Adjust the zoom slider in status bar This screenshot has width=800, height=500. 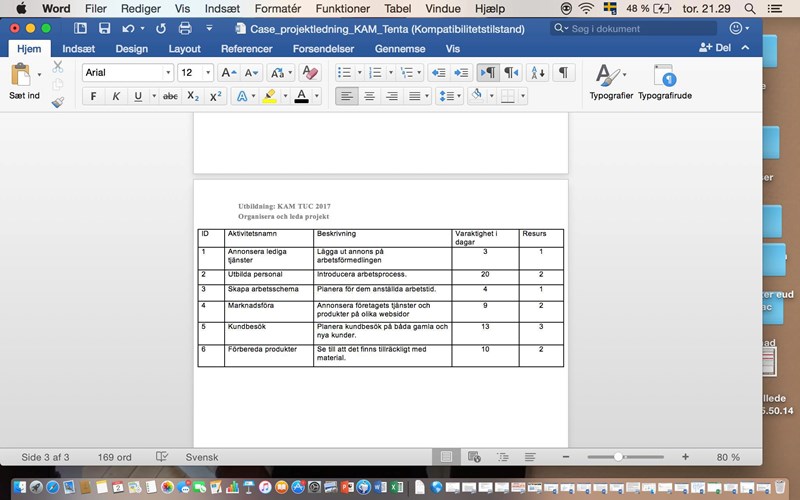pyautogui.click(x=619, y=457)
